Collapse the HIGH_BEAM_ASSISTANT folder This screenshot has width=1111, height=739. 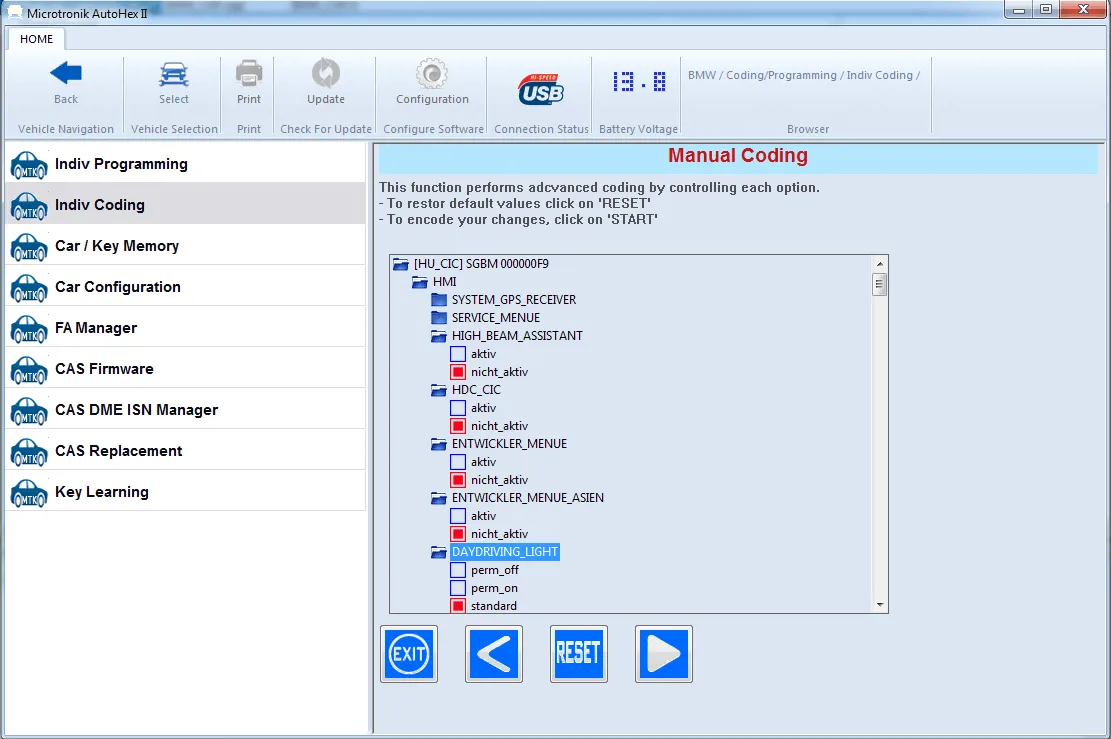[x=439, y=336]
